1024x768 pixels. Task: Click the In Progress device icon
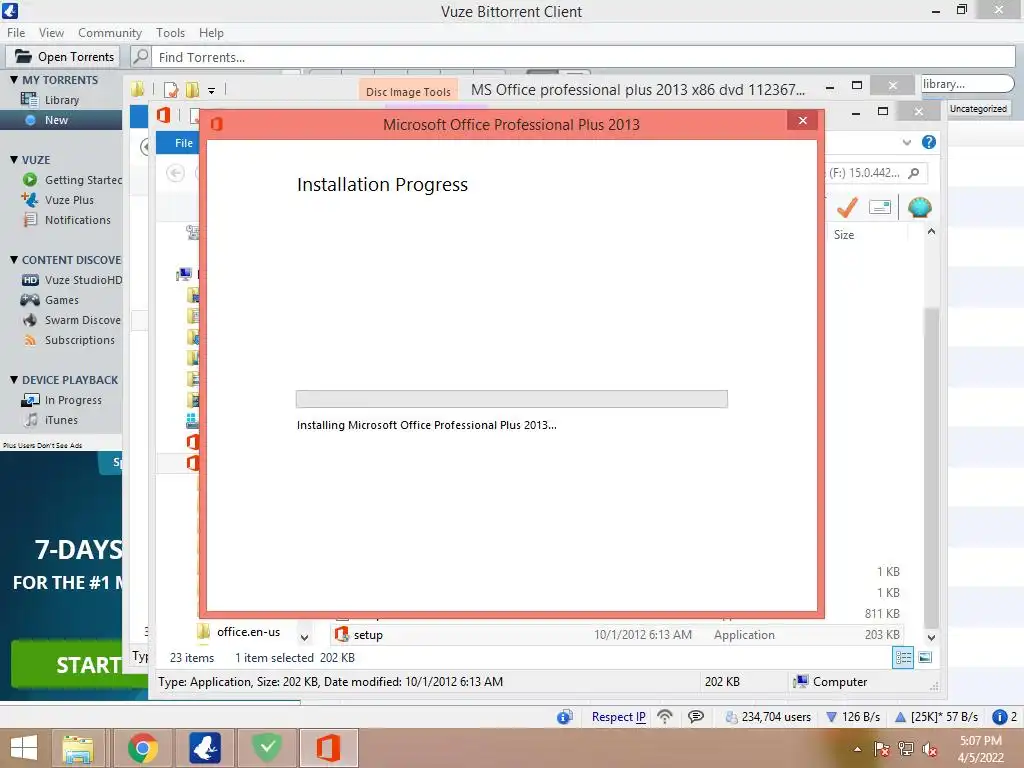pyautogui.click(x=30, y=400)
